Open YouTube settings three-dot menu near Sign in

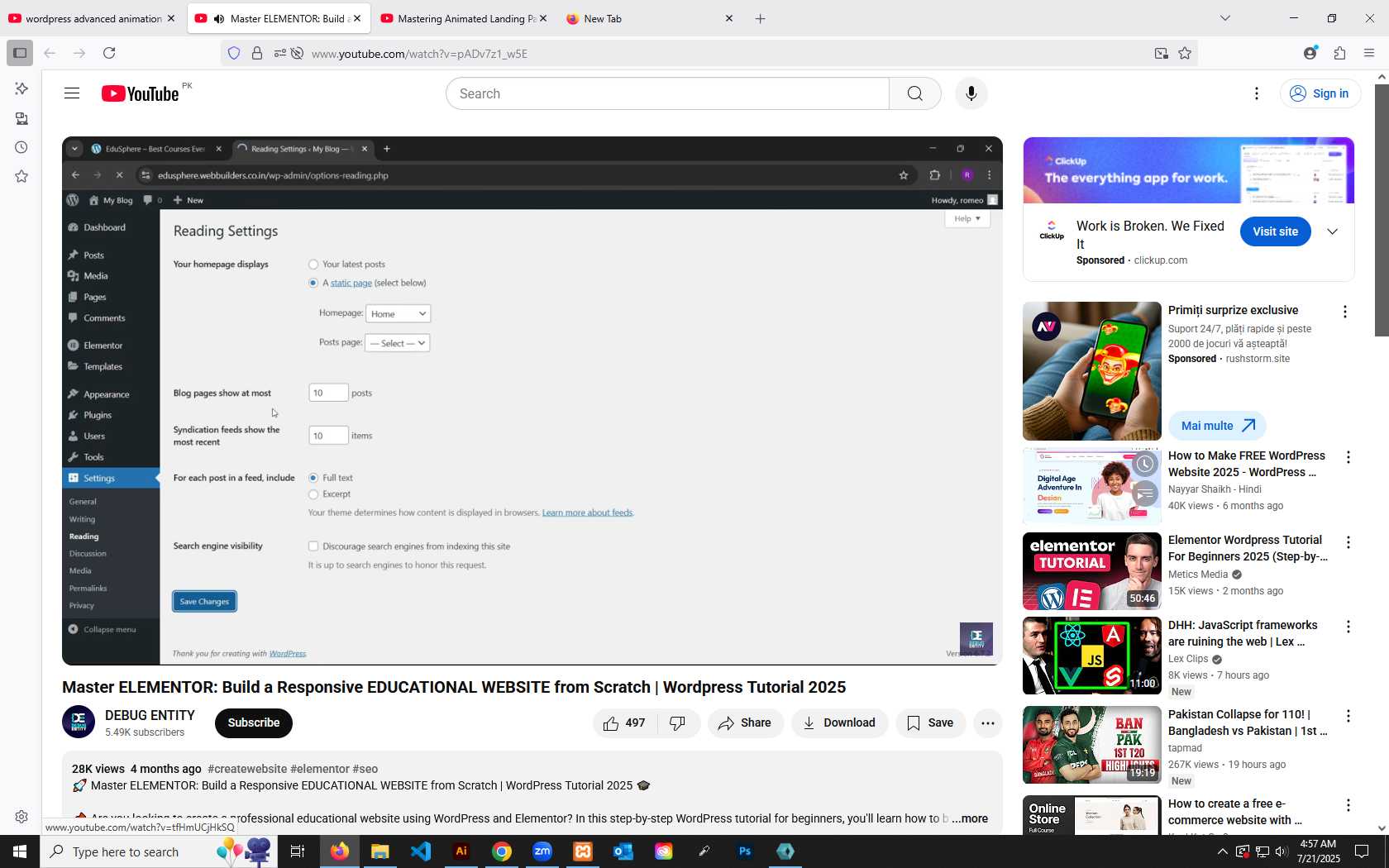coord(1257,93)
